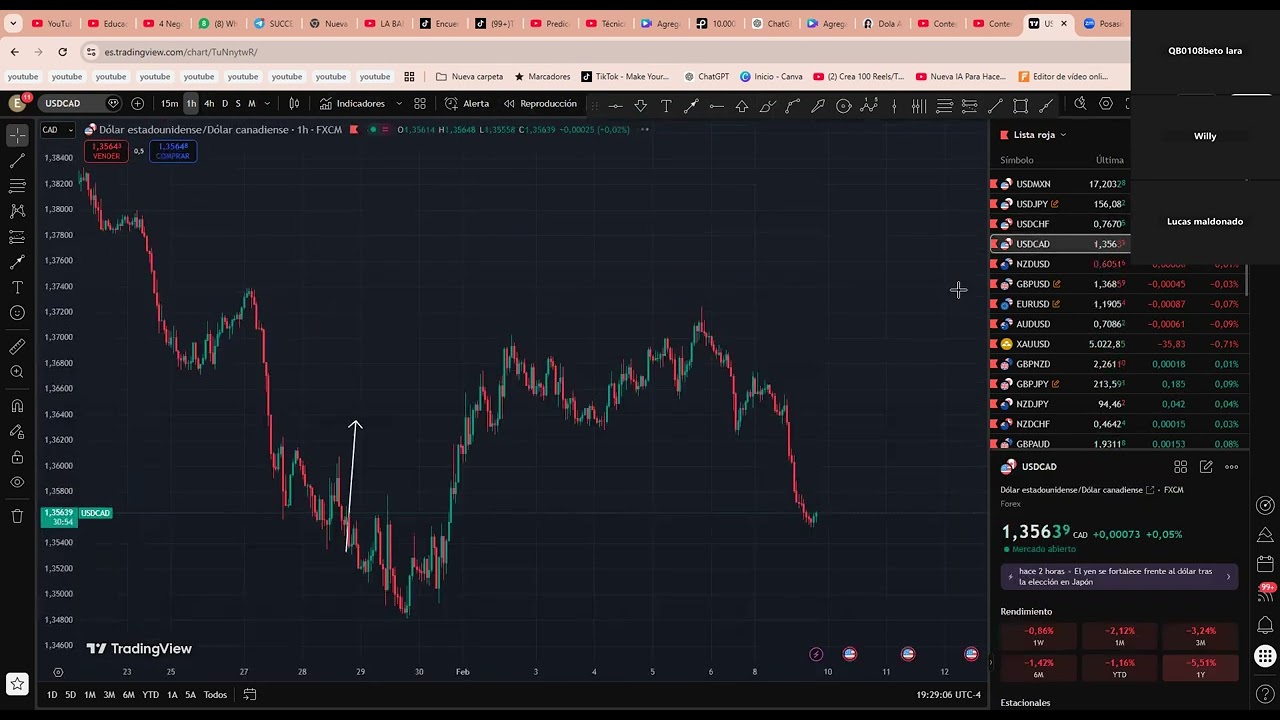1280x720 pixels.
Task: Toggle lock all drawings
Action: tap(17, 457)
